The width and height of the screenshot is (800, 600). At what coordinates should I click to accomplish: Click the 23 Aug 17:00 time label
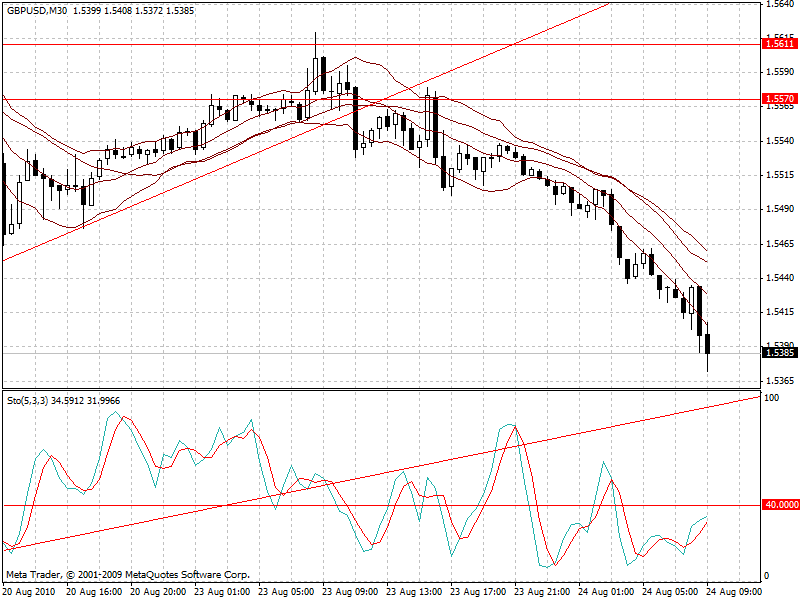[478, 591]
